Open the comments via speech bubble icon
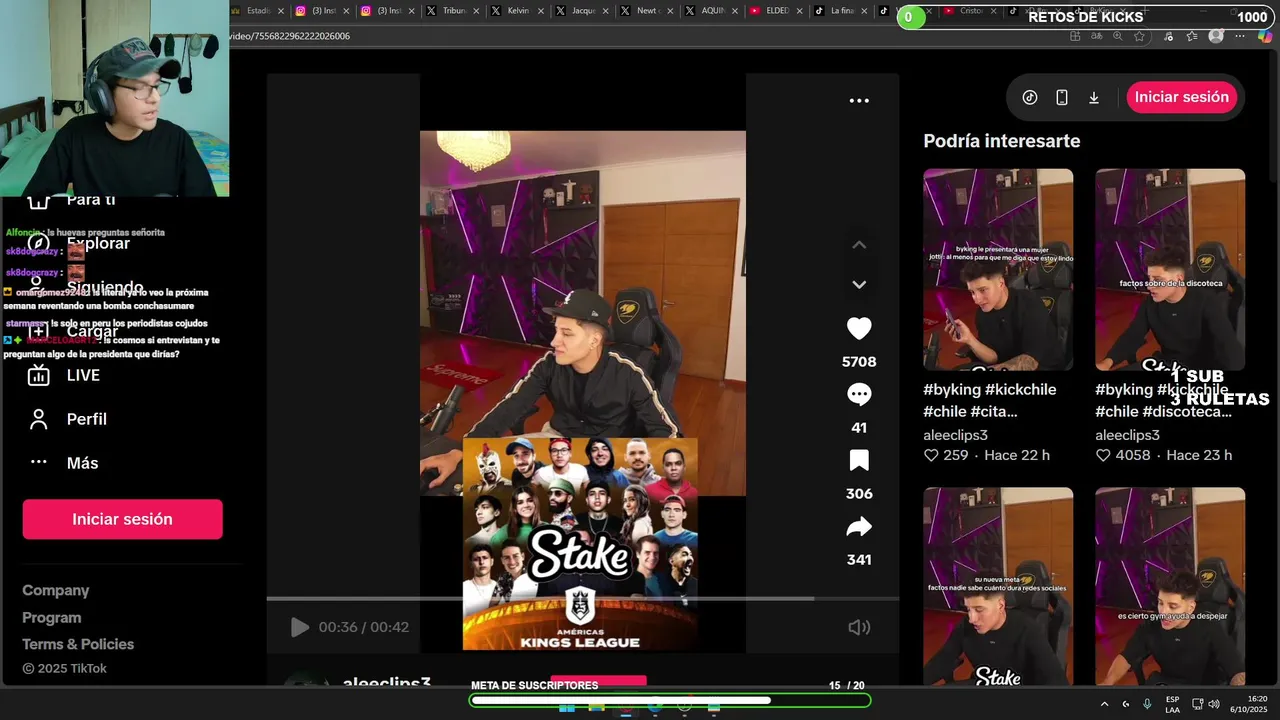This screenshot has width=1280, height=720. 859,395
